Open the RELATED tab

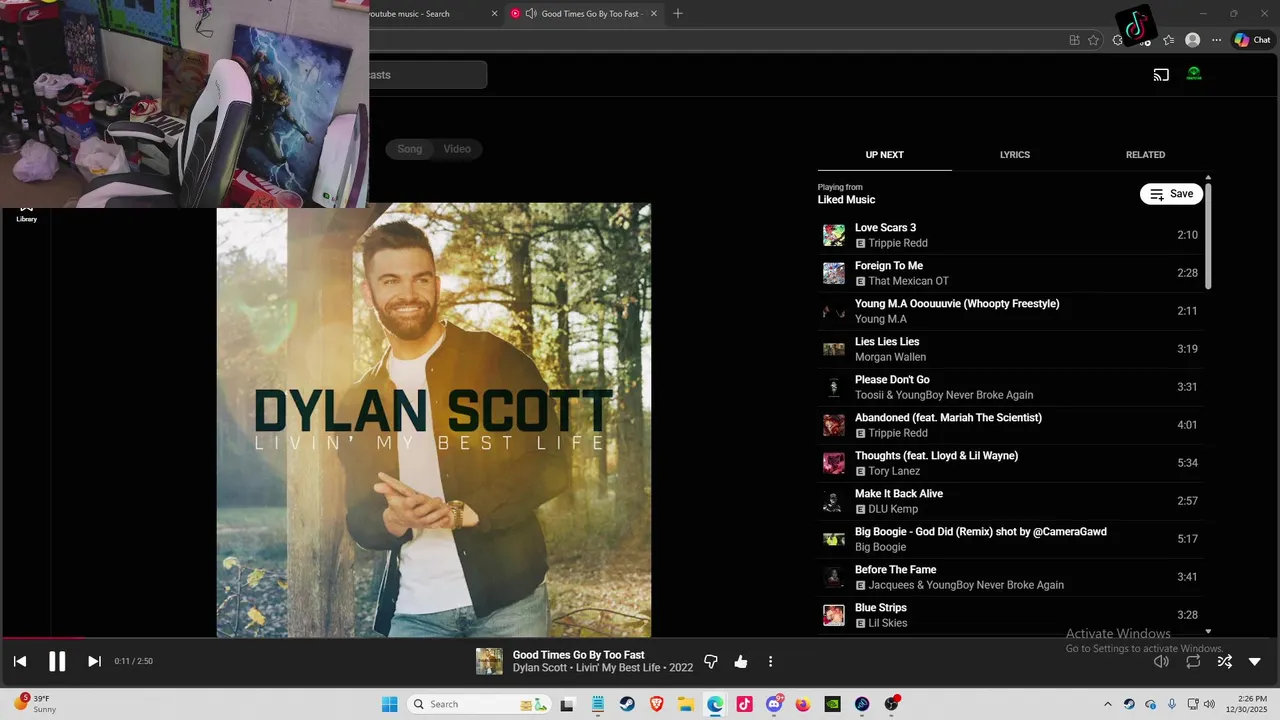point(1145,155)
